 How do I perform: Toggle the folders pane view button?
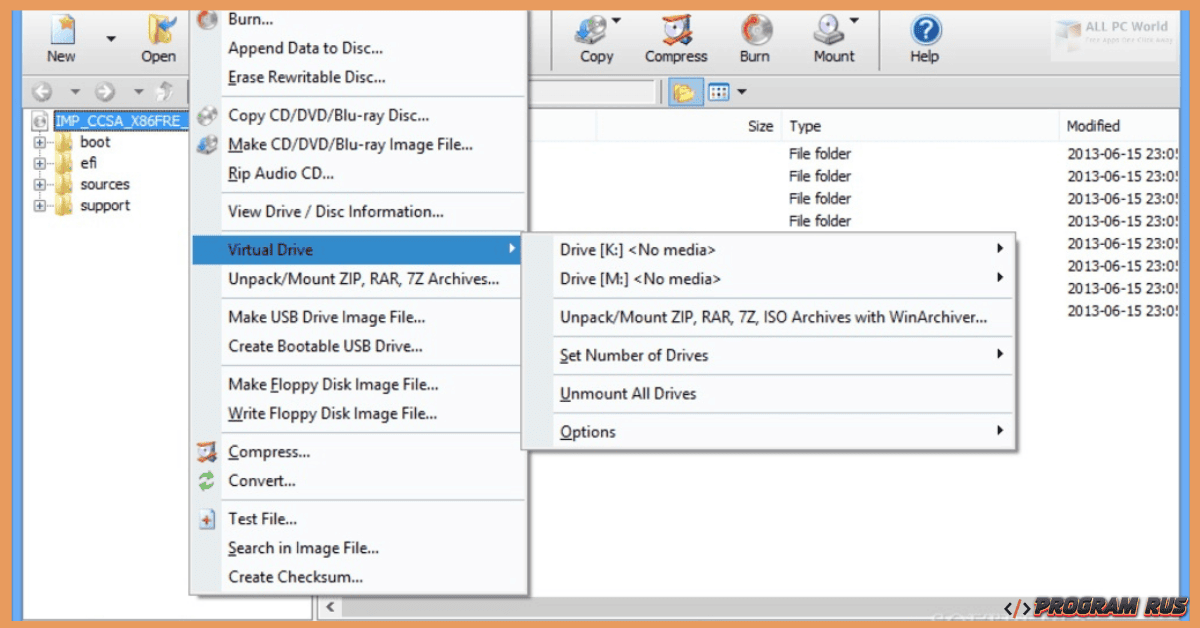point(684,93)
